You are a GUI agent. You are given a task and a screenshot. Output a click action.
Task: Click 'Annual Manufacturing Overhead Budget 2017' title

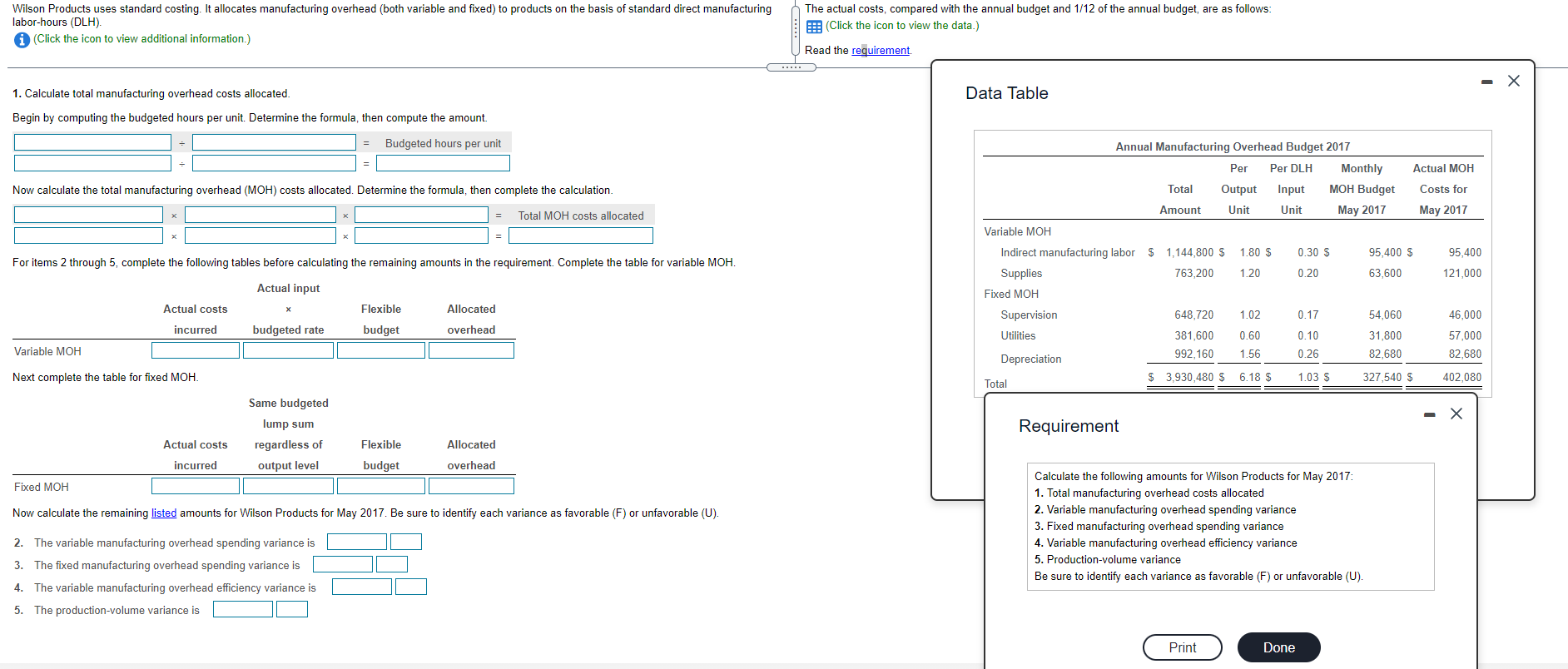coord(1233,147)
